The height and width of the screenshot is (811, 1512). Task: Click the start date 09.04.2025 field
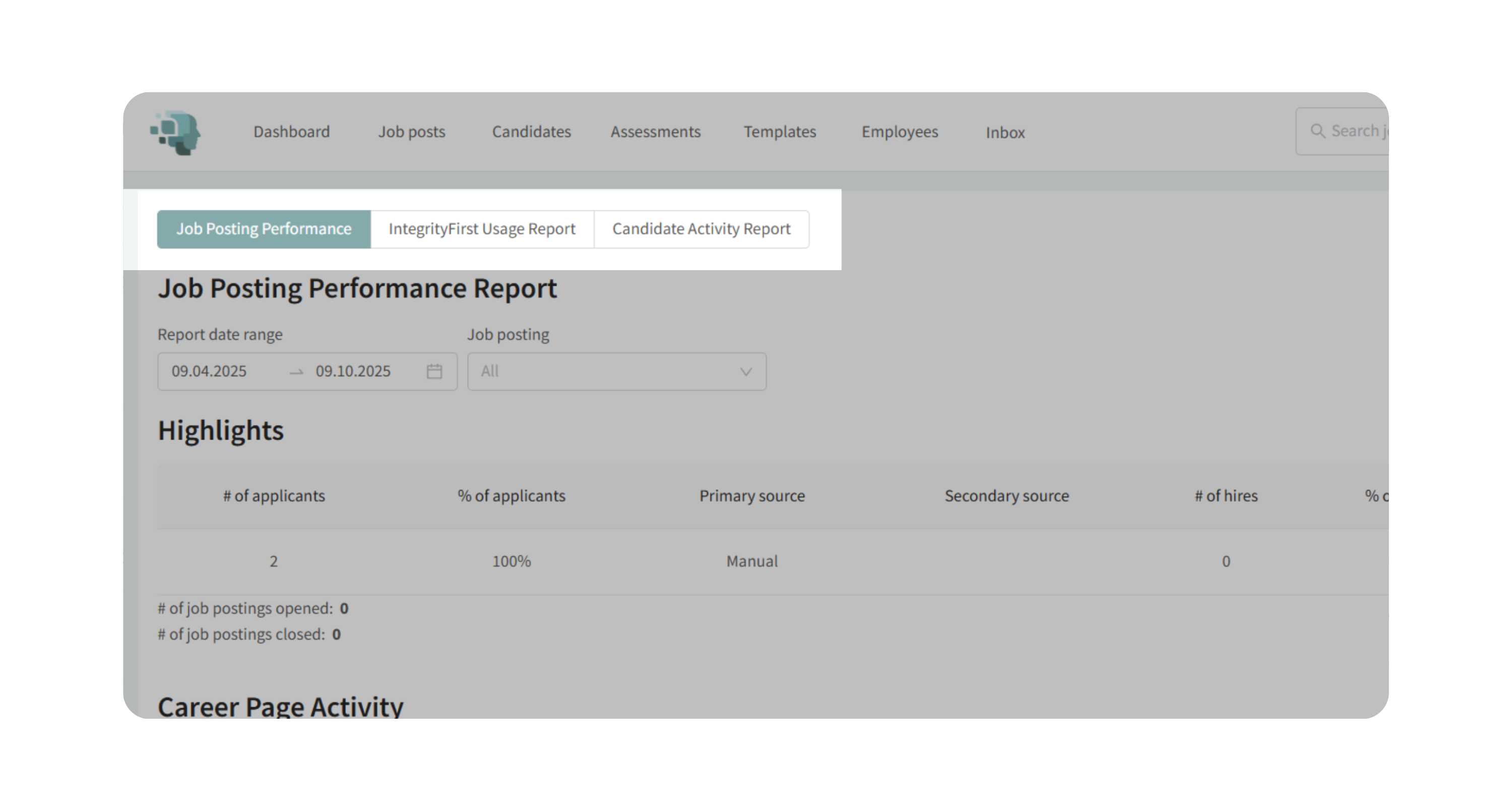point(209,371)
